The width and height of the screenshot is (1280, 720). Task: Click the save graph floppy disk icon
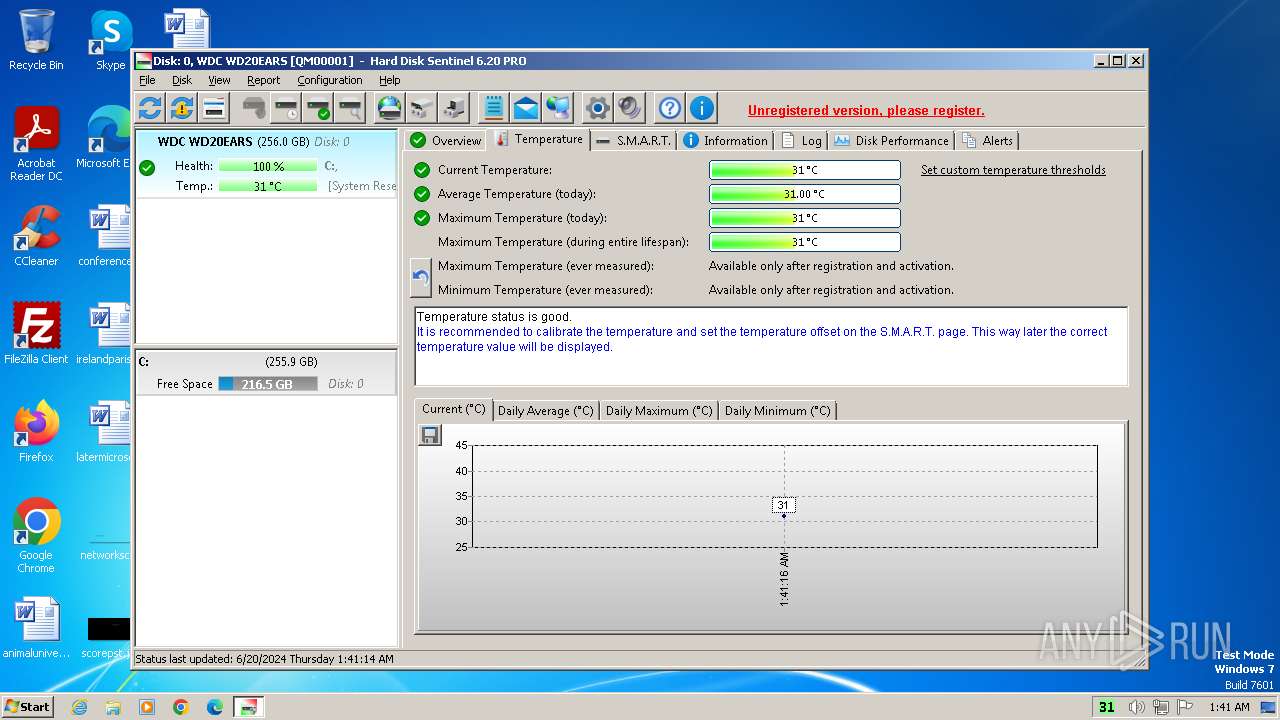tap(430, 435)
